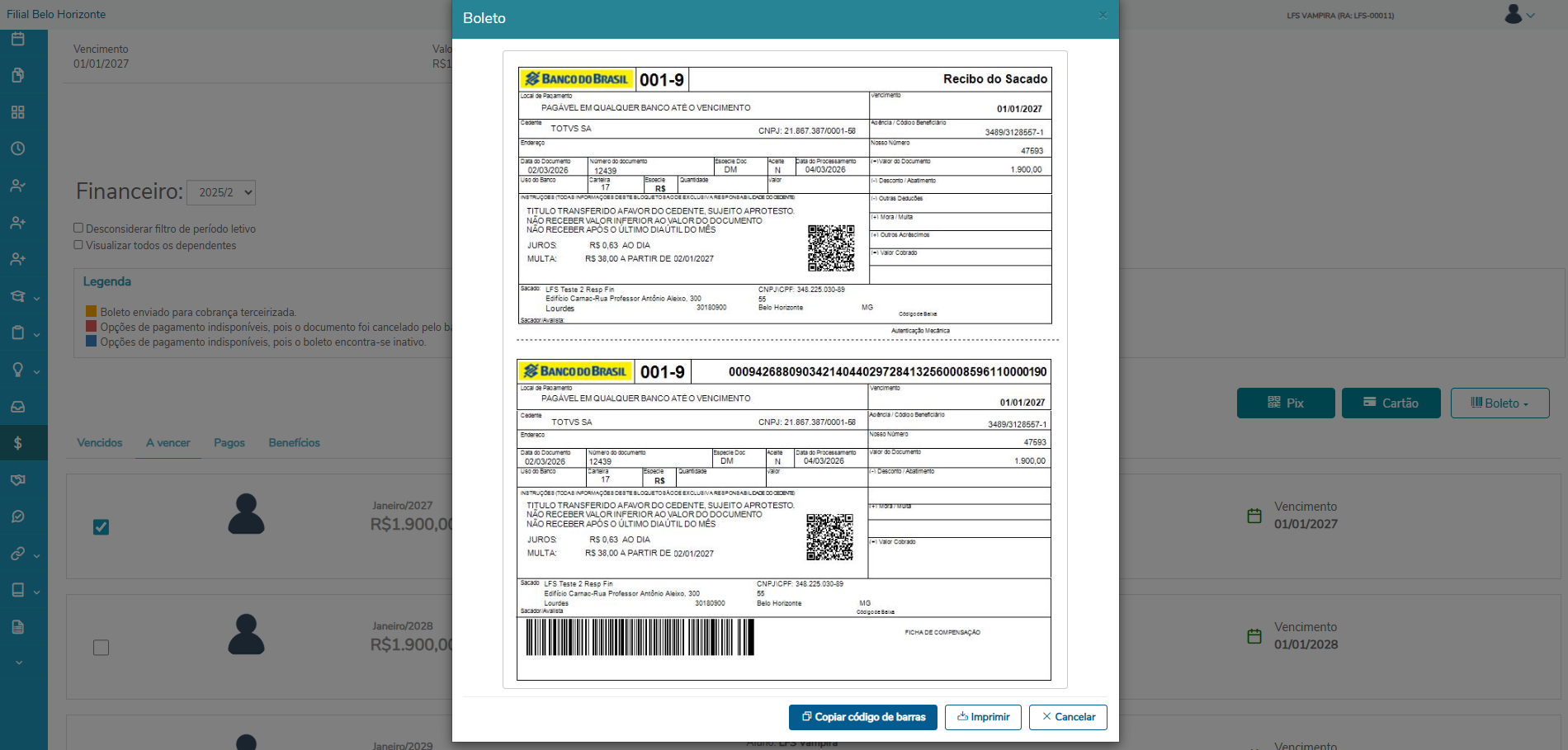Expand the clipboard menu chevron
The width and height of the screenshot is (1568, 750).
[x=36, y=335]
